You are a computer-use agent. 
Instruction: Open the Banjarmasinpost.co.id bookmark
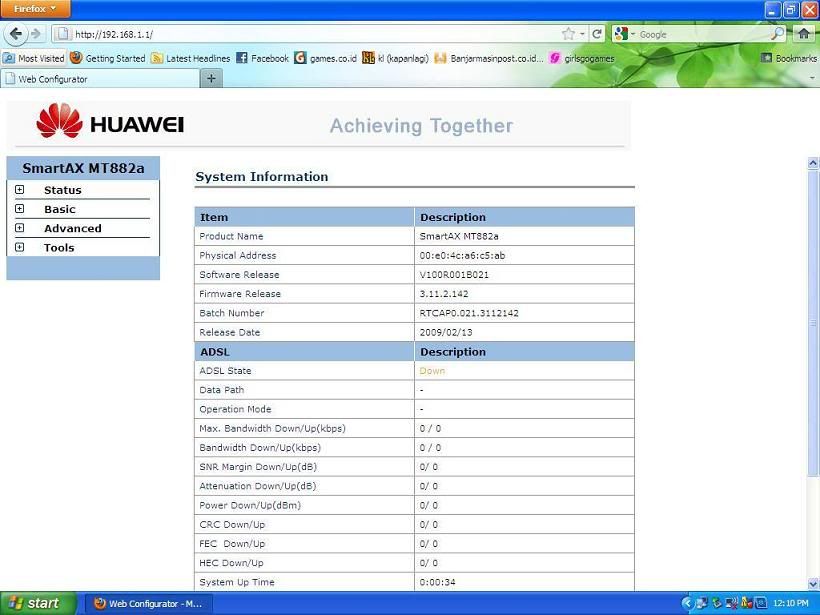click(488, 58)
